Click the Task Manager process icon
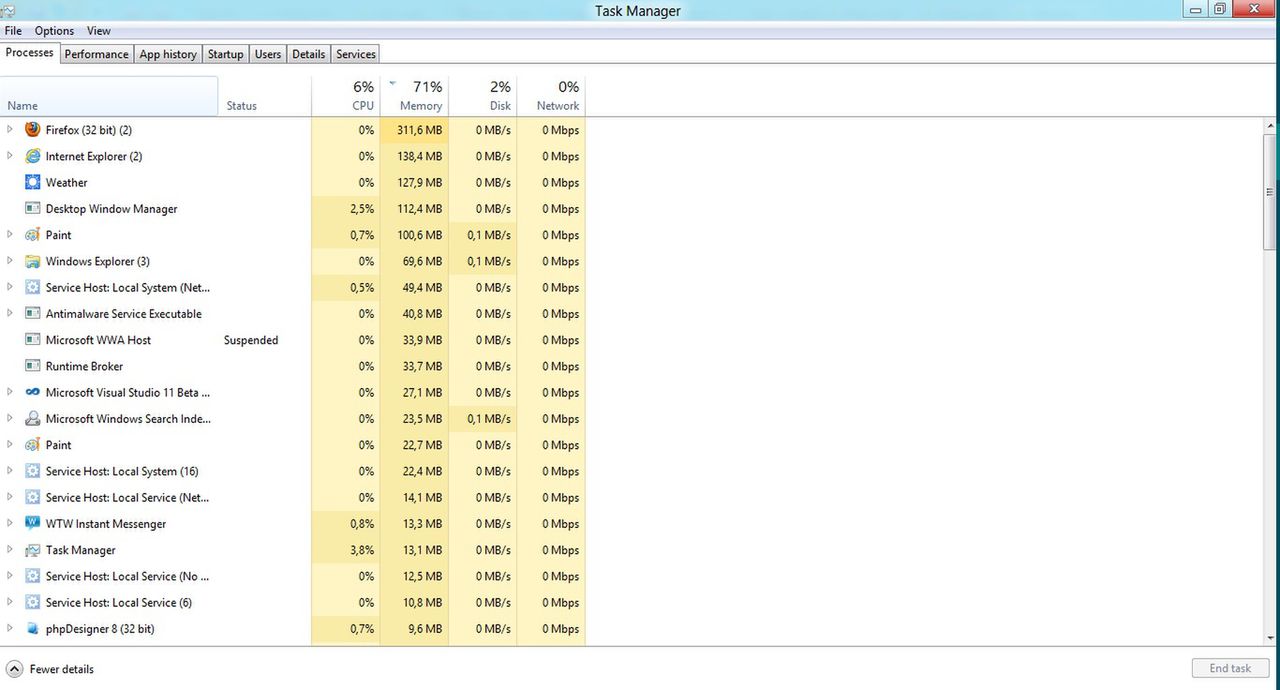Screen dimensions: 1280x690 (x=32, y=550)
